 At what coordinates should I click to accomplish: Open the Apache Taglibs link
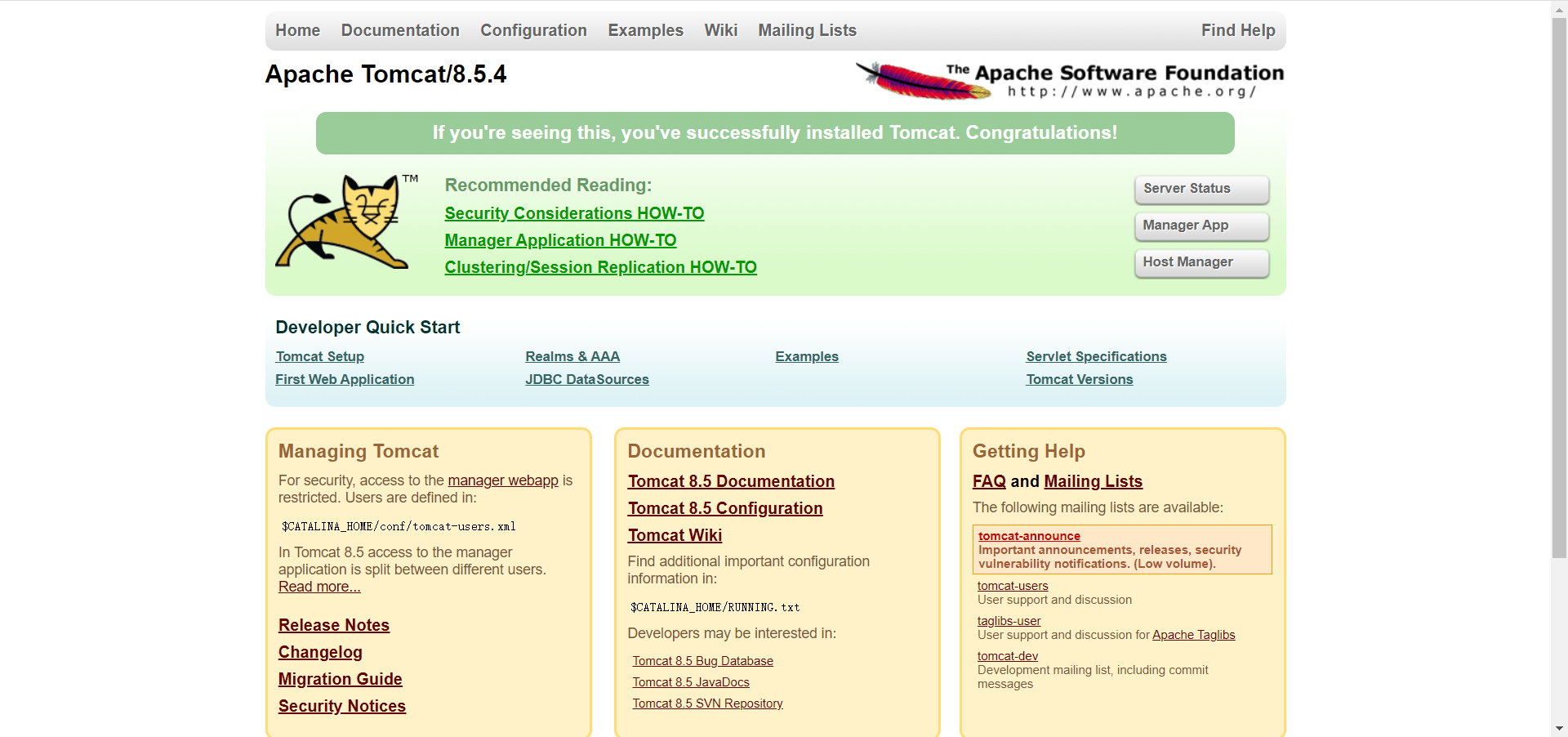pos(1193,635)
